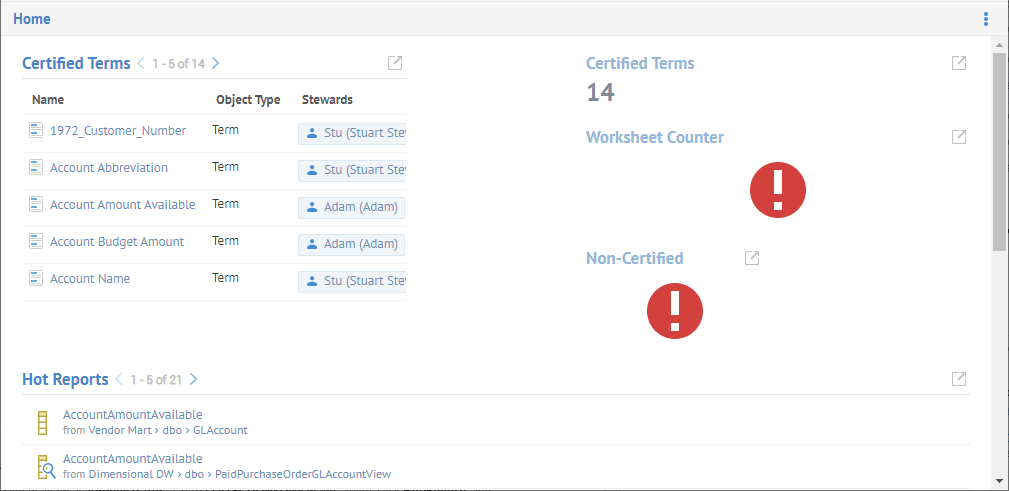The height and width of the screenshot is (491, 1009).
Task: Show next page of Hot Reports
Action: 194,379
